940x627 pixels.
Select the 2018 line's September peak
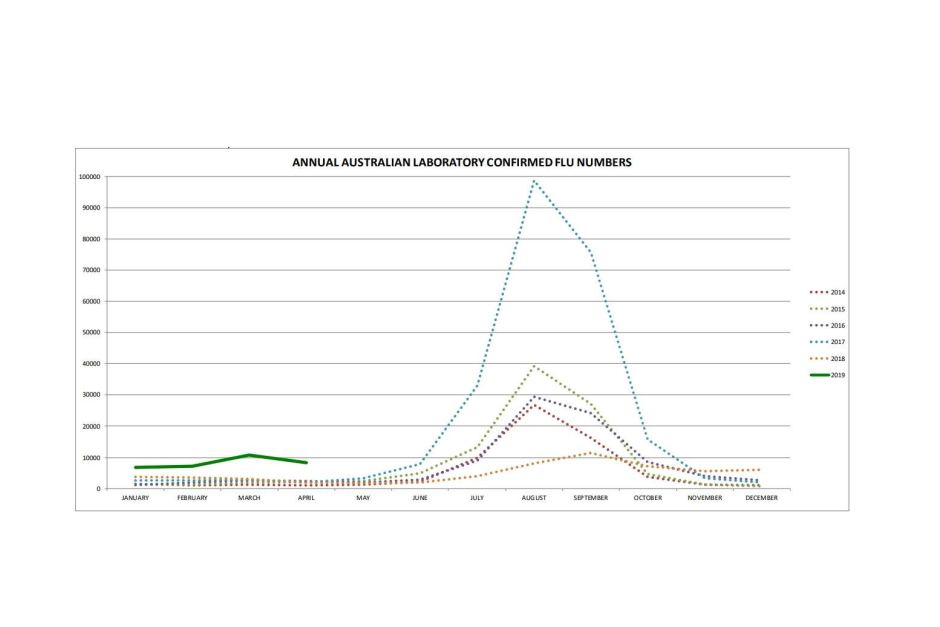591,453
